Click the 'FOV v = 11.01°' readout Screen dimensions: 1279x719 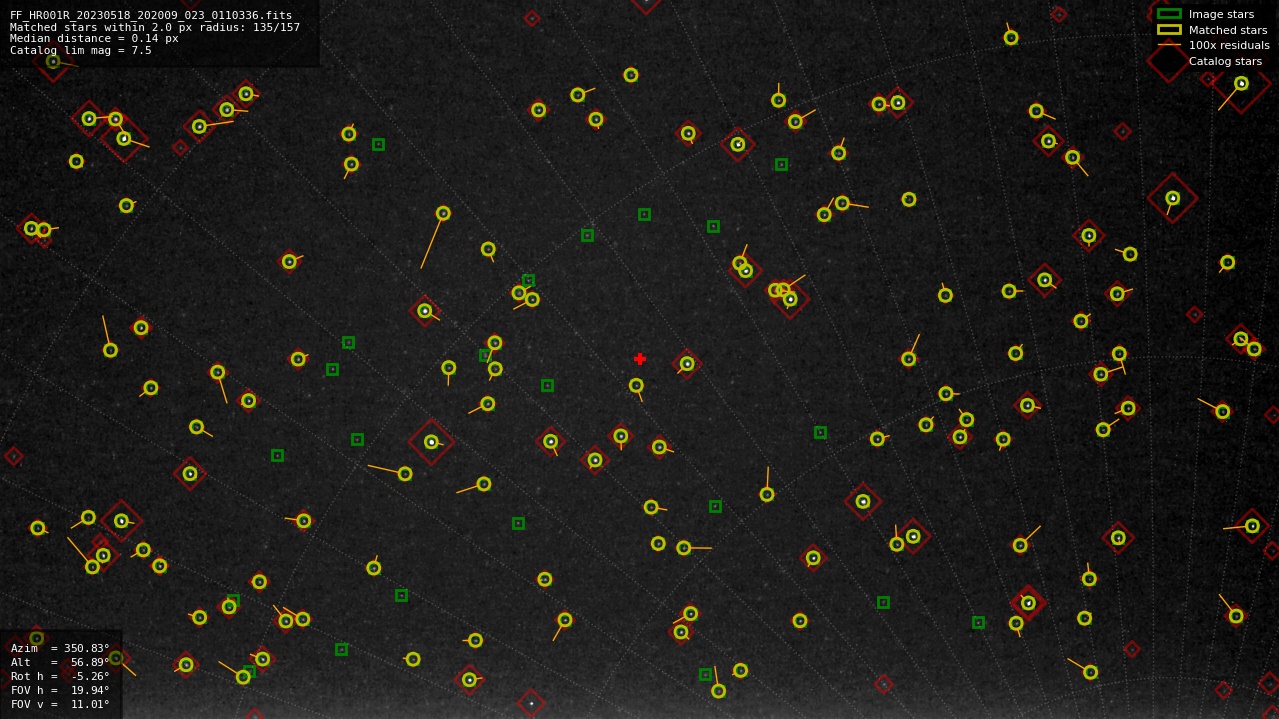(60, 704)
